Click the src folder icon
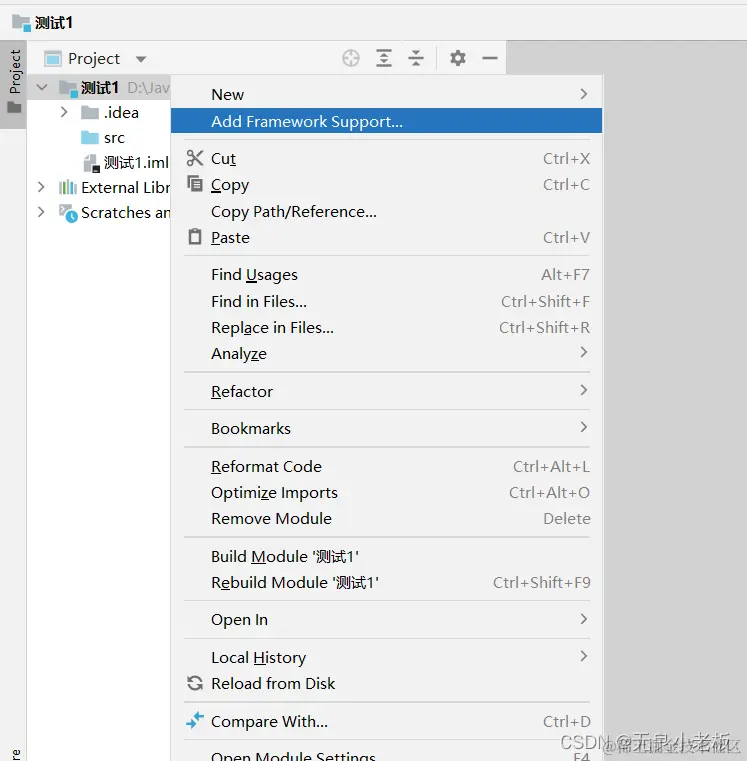747x761 pixels. (90, 138)
